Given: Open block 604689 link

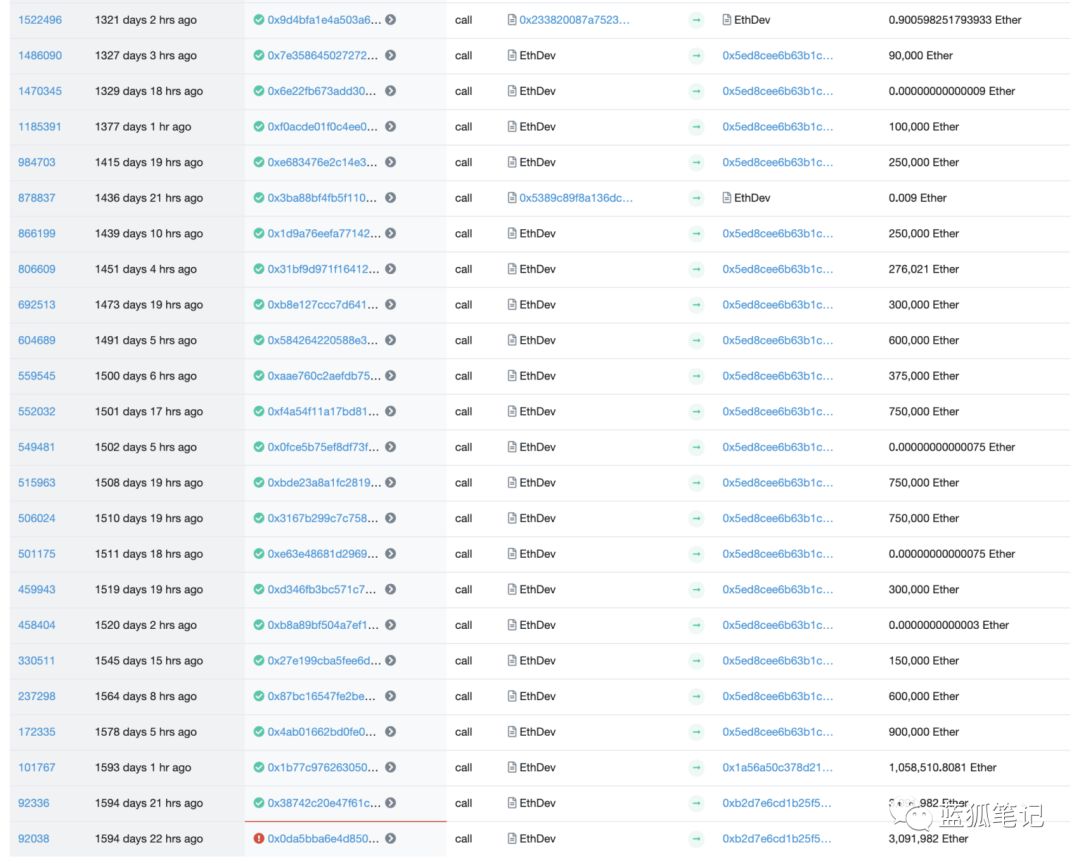Looking at the screenshot, I should 37,340.
